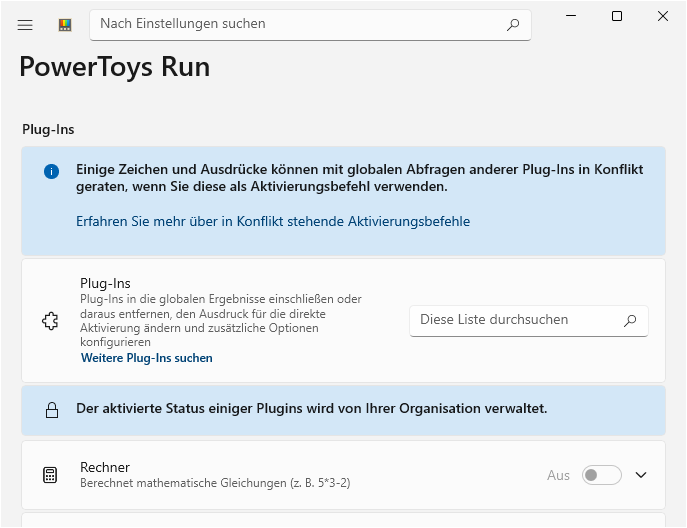Focus the 'Diese Liste durchsuchen' field
687x528 pixels.
click(529, 321)
